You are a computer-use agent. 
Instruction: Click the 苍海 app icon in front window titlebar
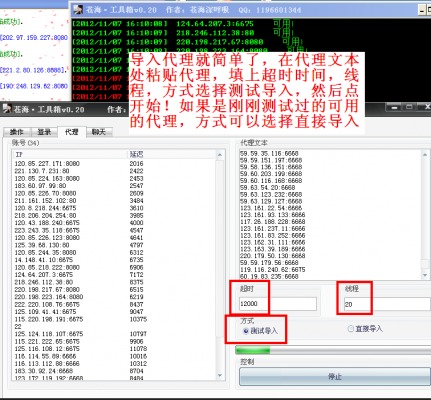coord(7,109)
